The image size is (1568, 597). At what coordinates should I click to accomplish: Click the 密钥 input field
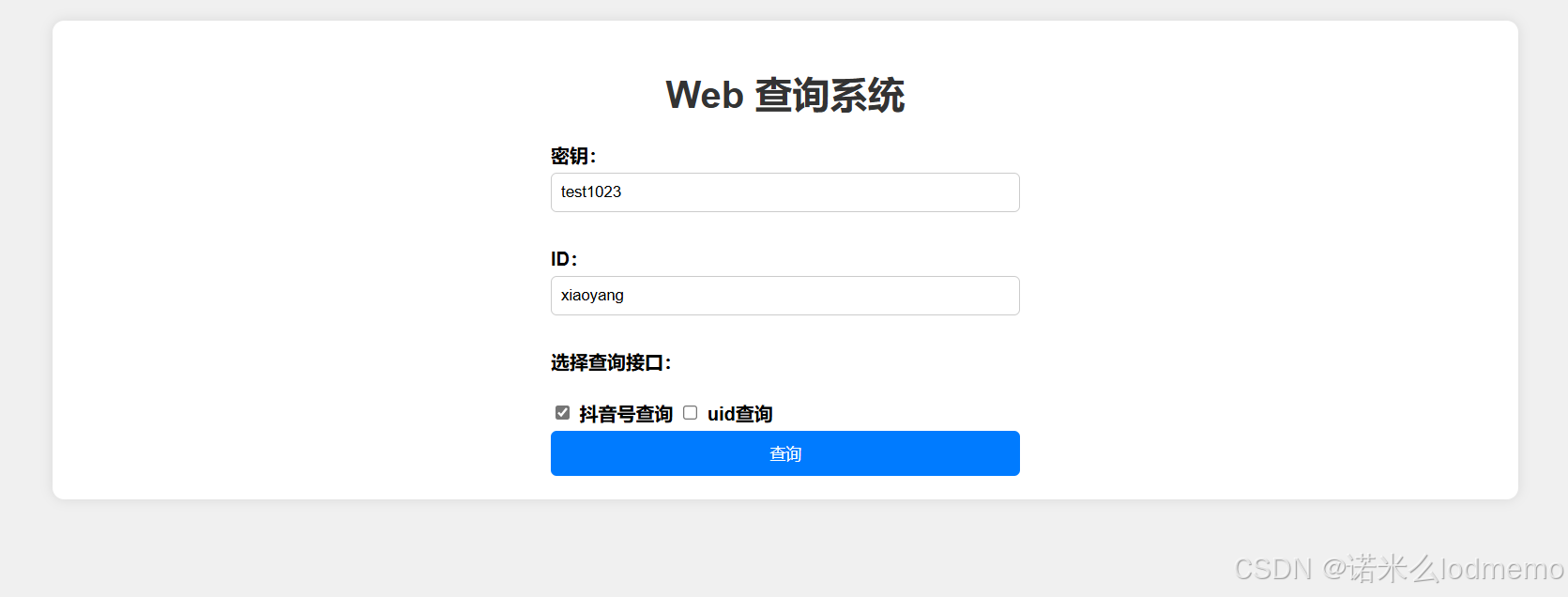[784, 192]
